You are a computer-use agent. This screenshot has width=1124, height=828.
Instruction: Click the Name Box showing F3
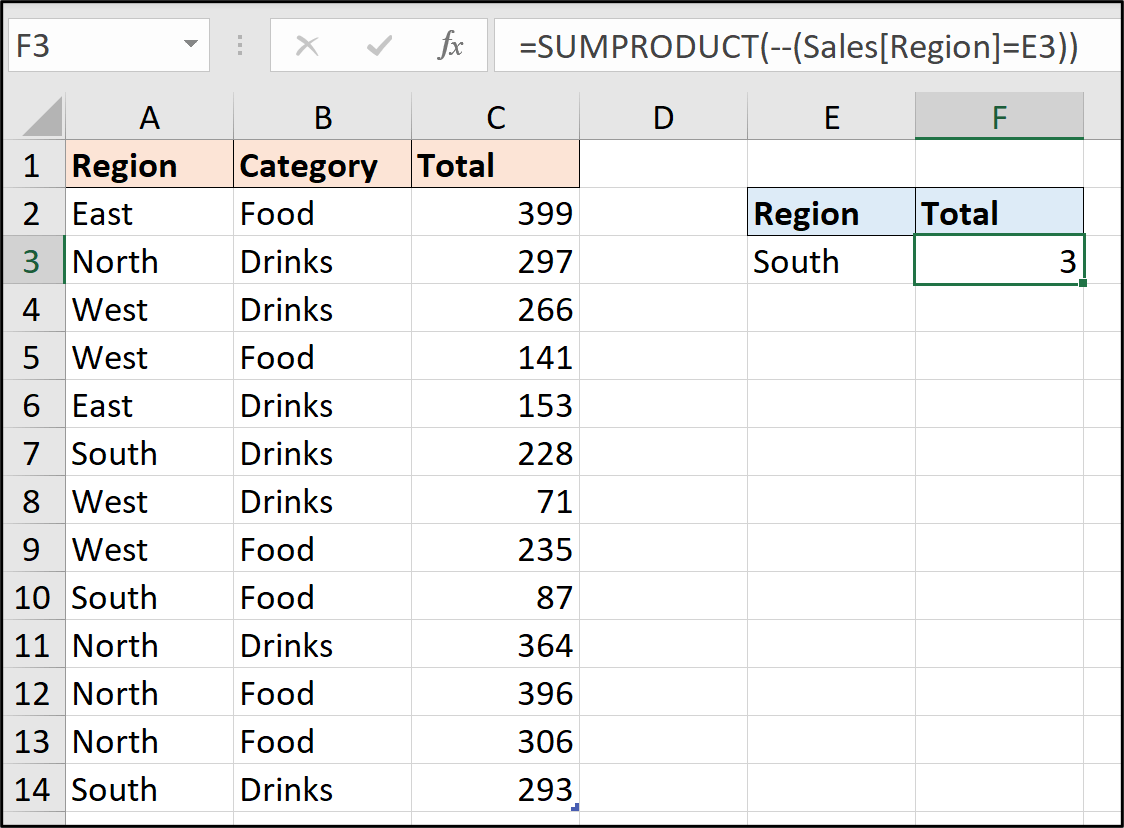100,45
